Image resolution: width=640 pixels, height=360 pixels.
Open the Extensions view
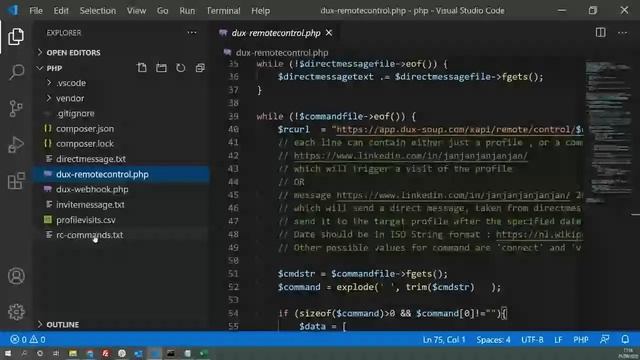16,180
